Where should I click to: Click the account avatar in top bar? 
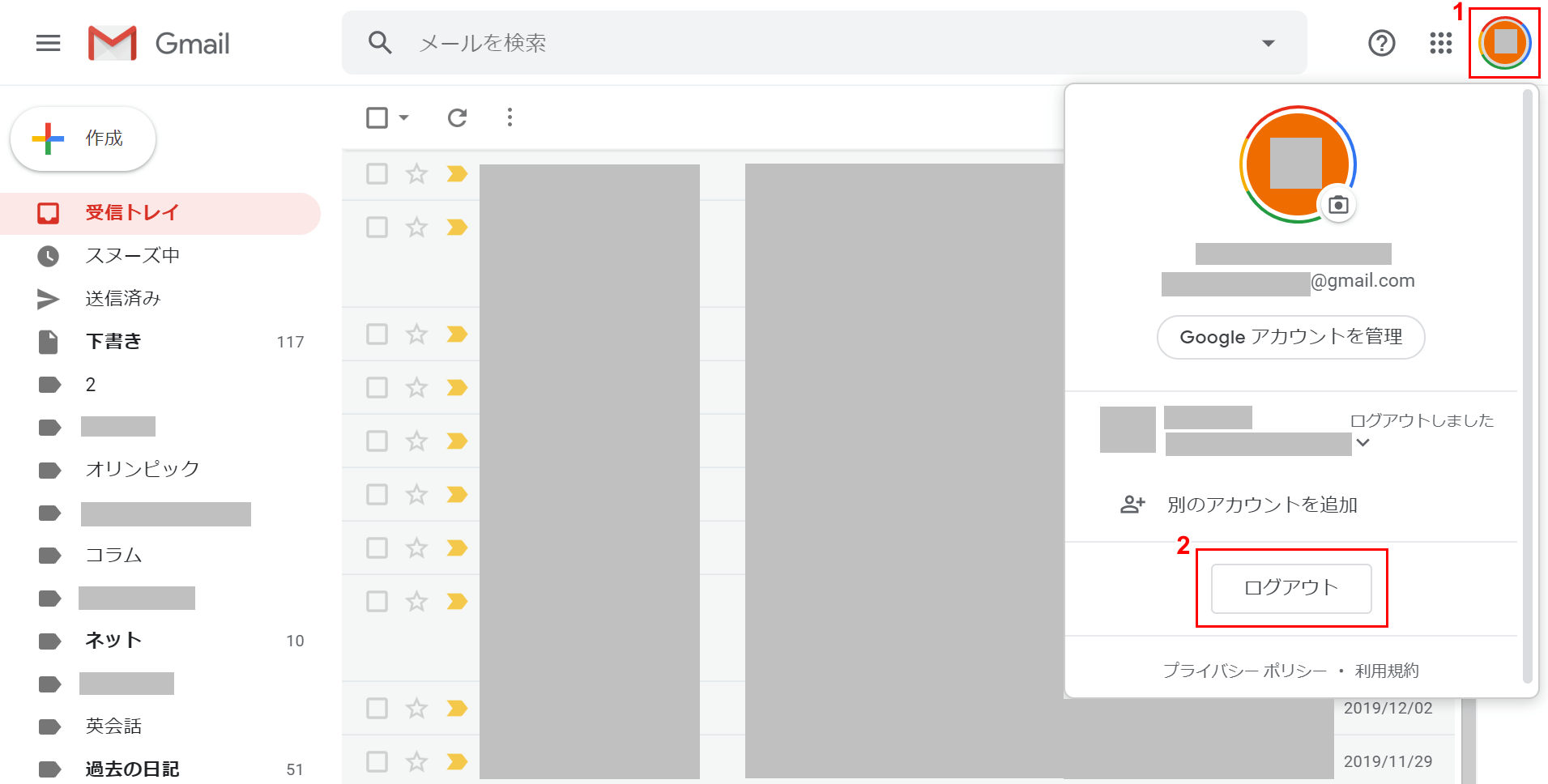(1504, 43)
